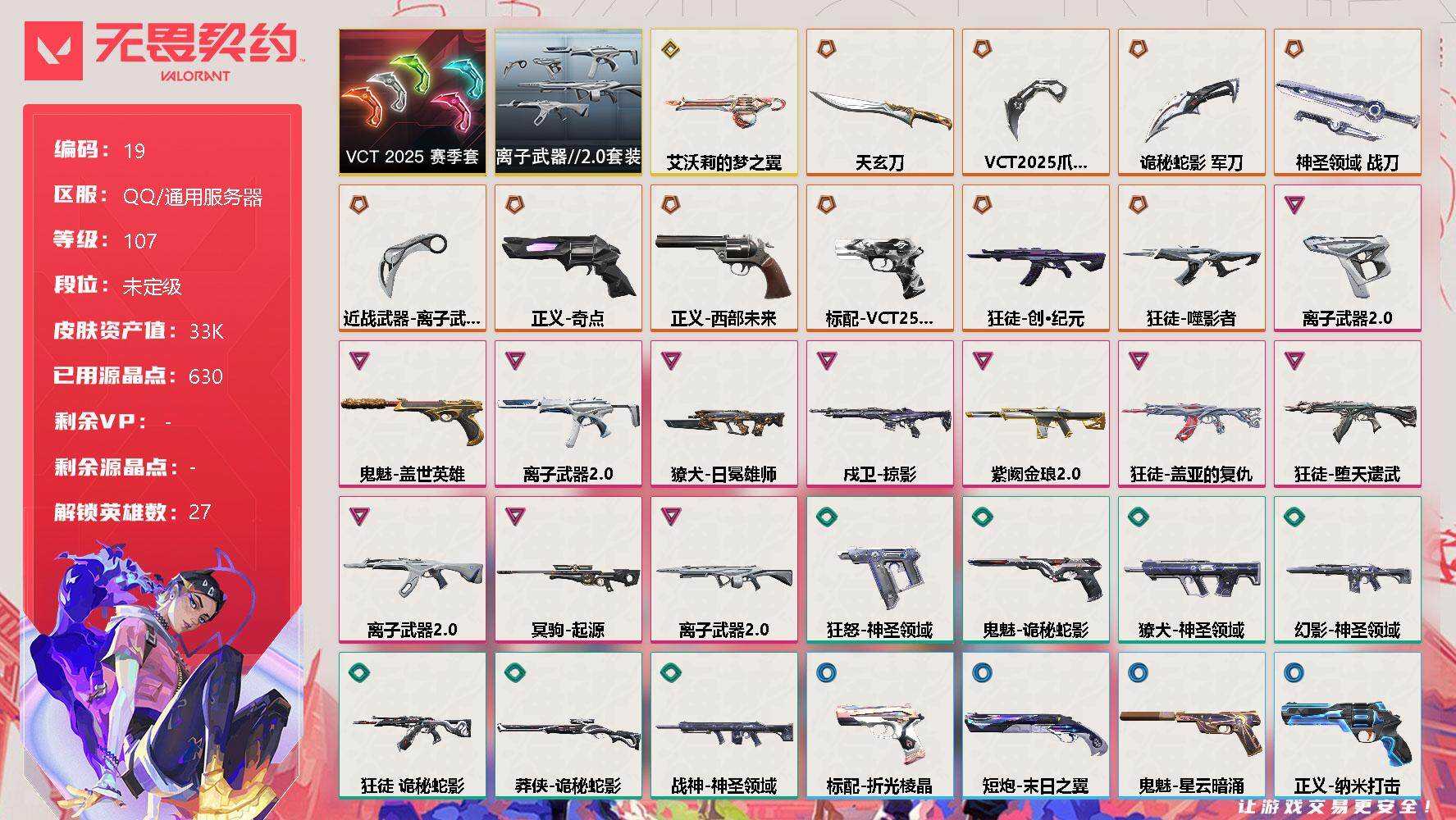Select the 天玄刀 melee skin card
This screenshot has width=1456, height=820.
point(880,102)
